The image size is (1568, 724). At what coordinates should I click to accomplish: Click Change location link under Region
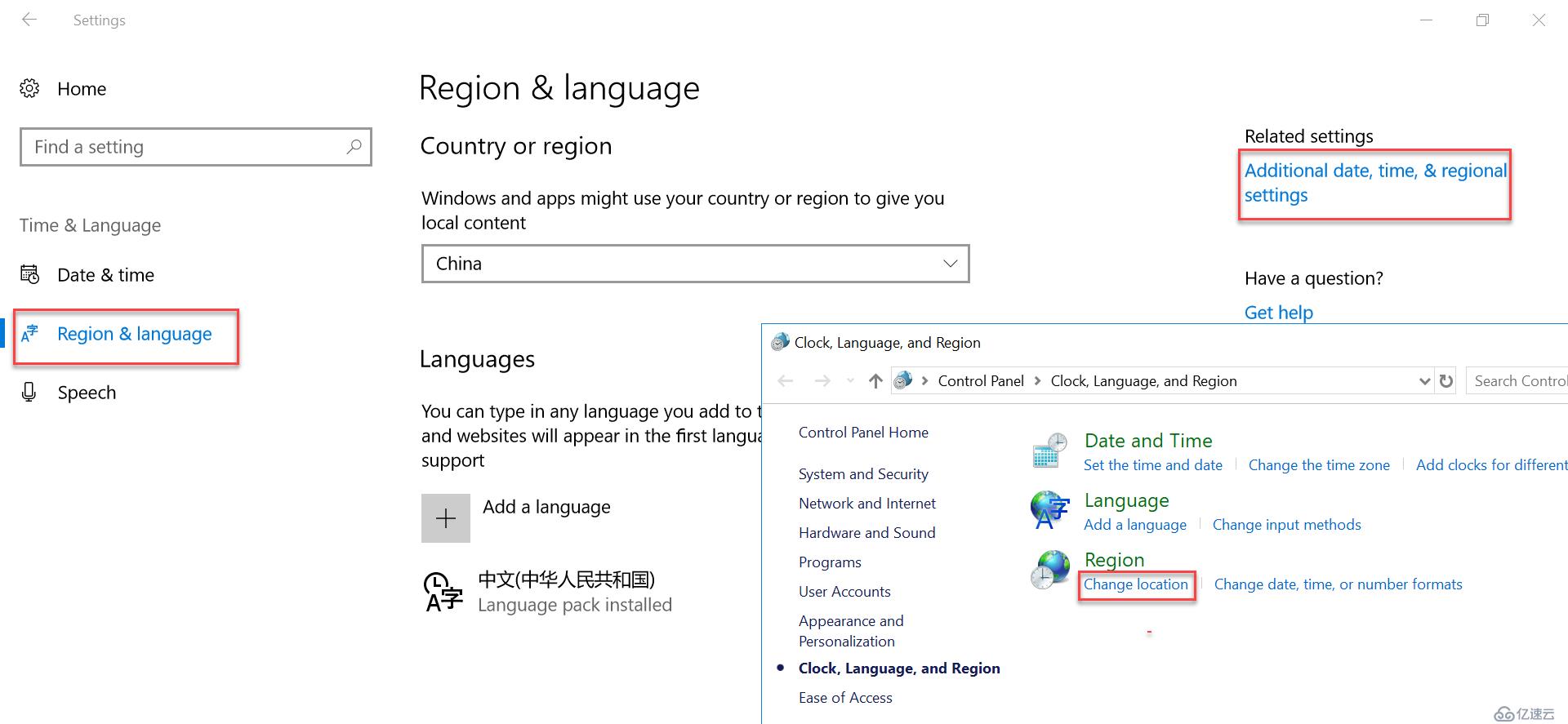[x=1136, y=584]
